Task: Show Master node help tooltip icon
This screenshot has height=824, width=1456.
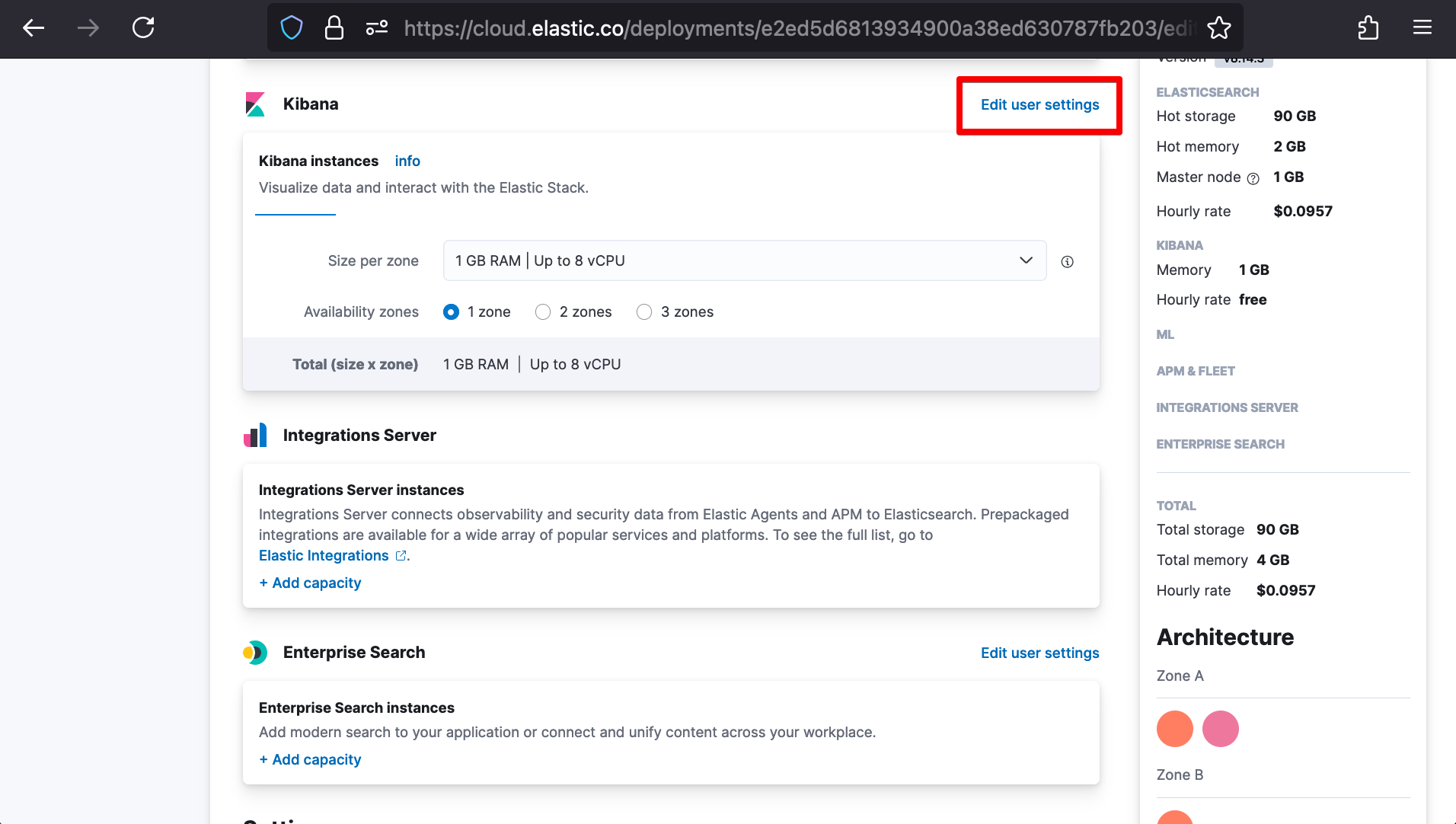Action: 1253,178
